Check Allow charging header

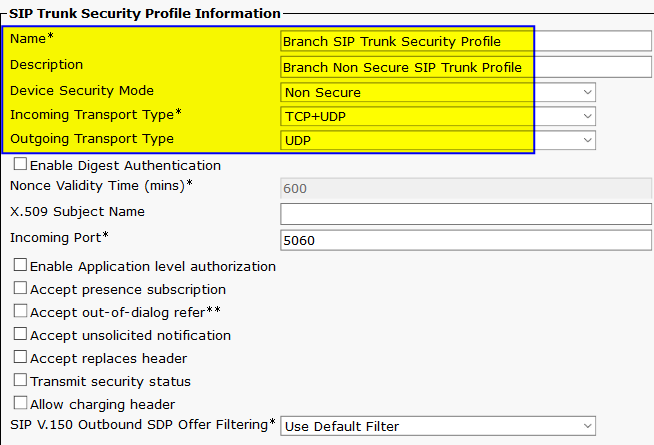20,402
